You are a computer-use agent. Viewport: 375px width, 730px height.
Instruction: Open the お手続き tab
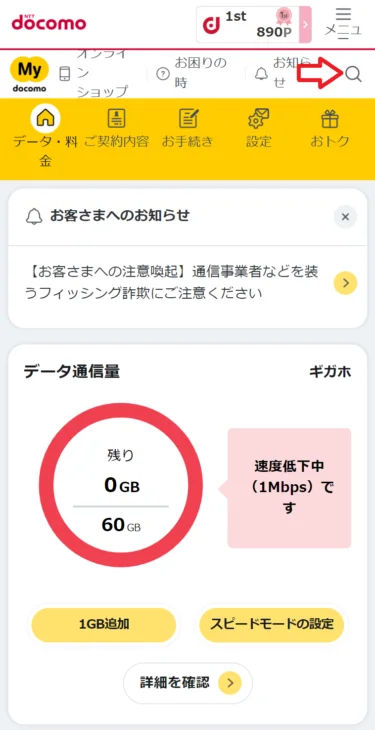pos(187,129)
